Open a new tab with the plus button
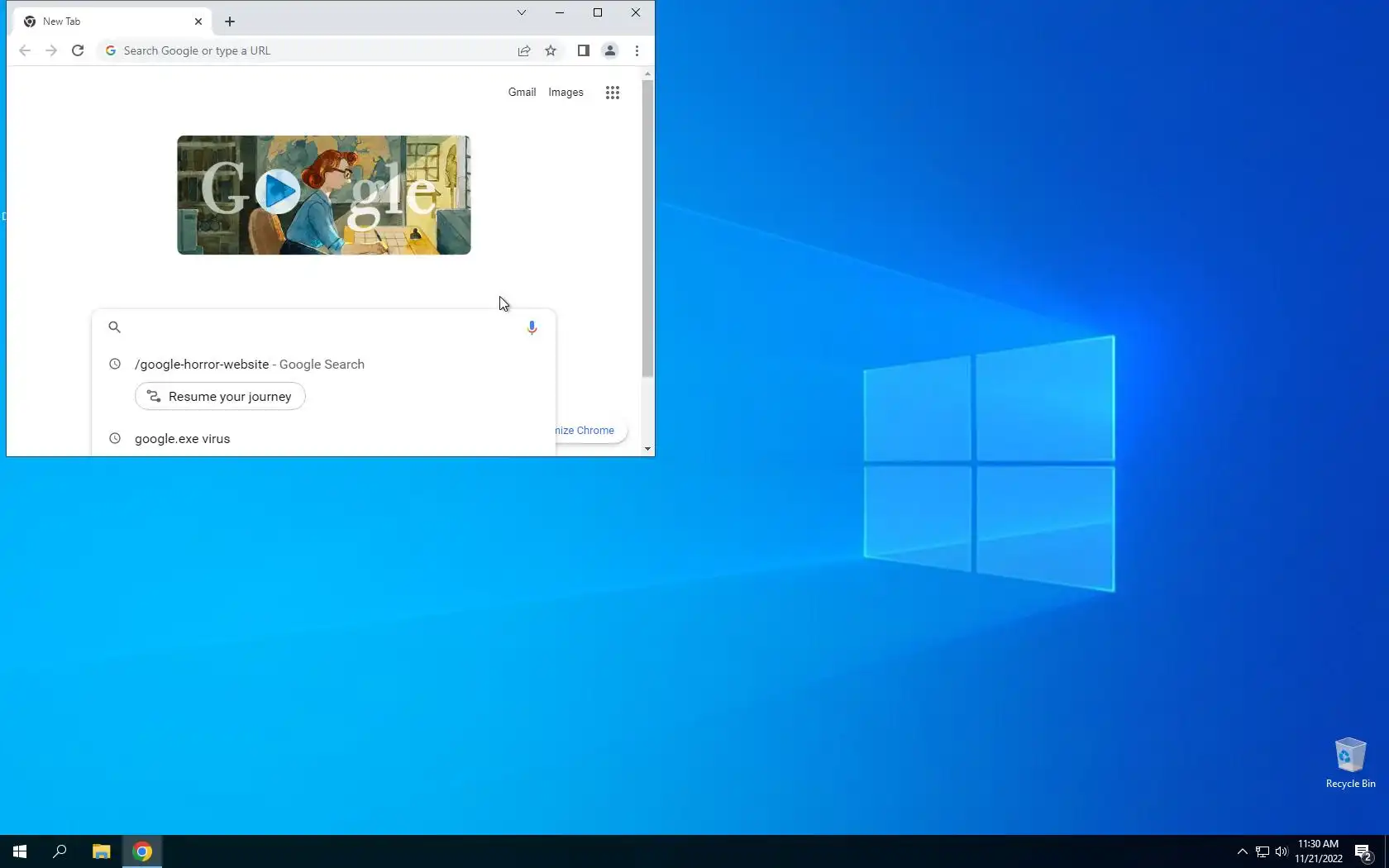Image resolution: width=1389 pixels, height=868 pixels. [230, 21]
